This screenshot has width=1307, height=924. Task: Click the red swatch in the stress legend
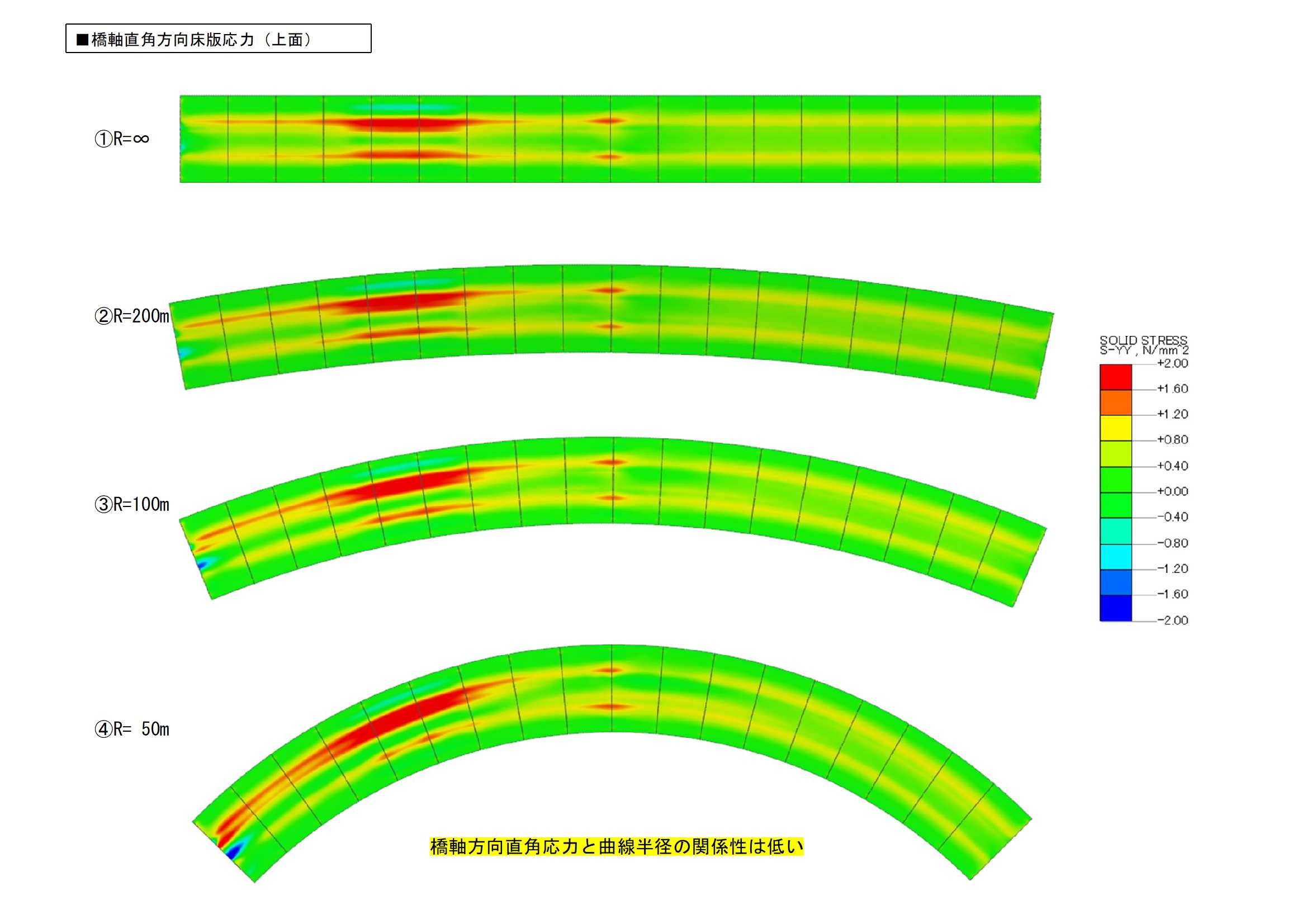1115,377
